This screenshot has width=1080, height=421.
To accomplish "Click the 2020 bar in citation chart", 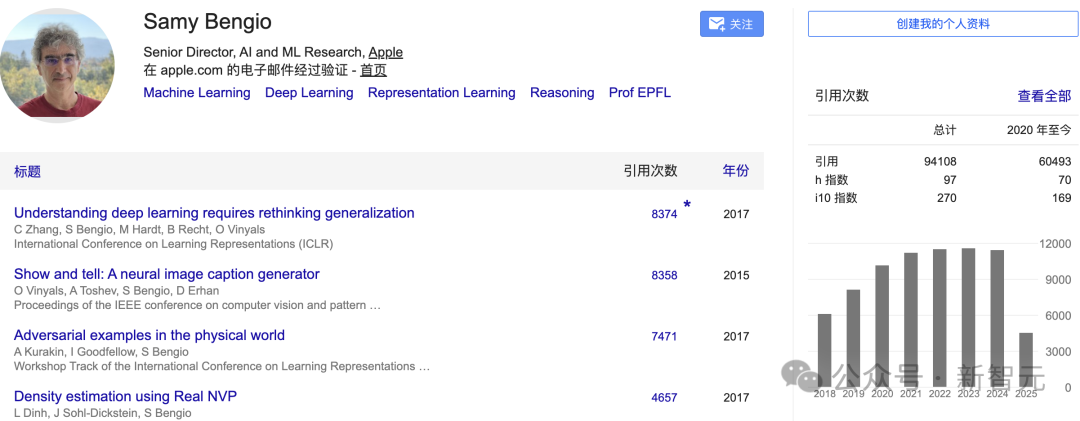I will 882,327.
